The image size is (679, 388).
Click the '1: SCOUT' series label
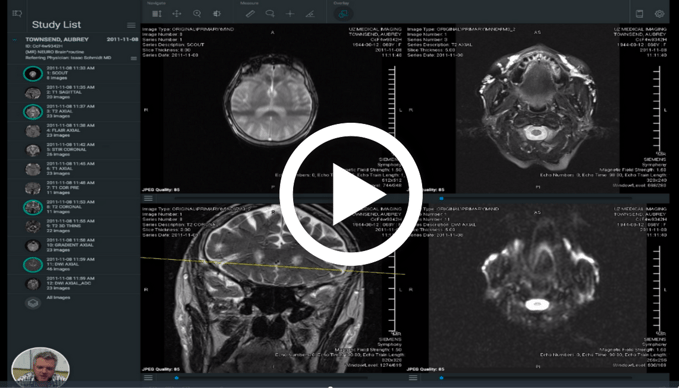coord(57,73)
